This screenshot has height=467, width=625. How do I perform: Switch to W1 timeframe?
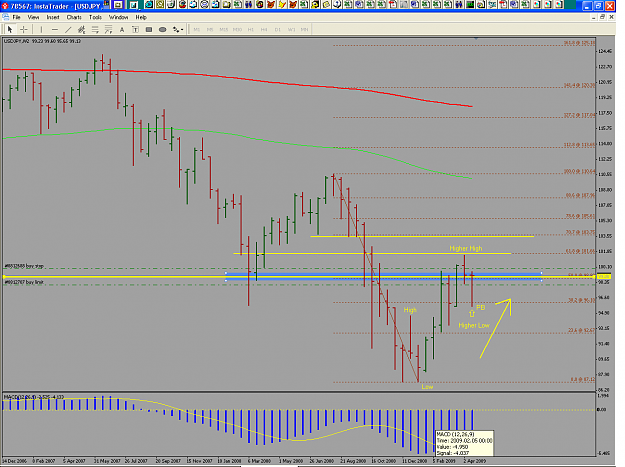coord(291,29)
